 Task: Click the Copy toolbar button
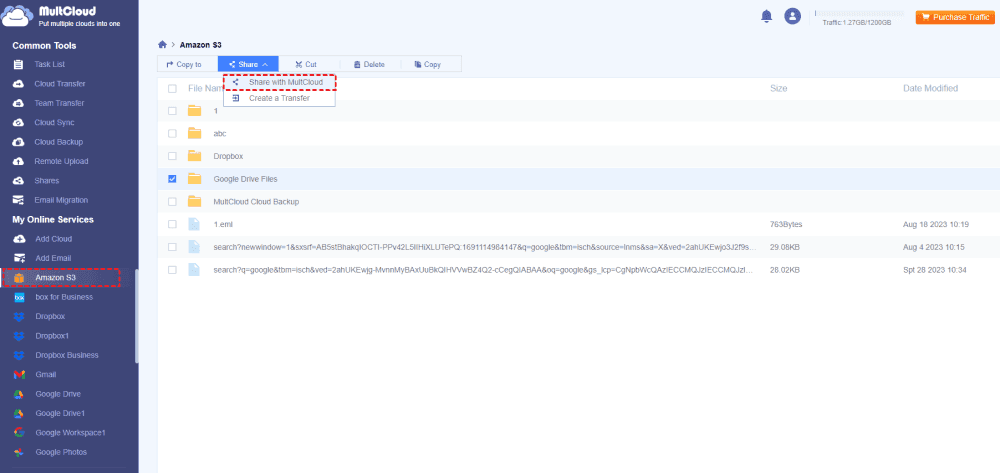[x=427, y=64]
